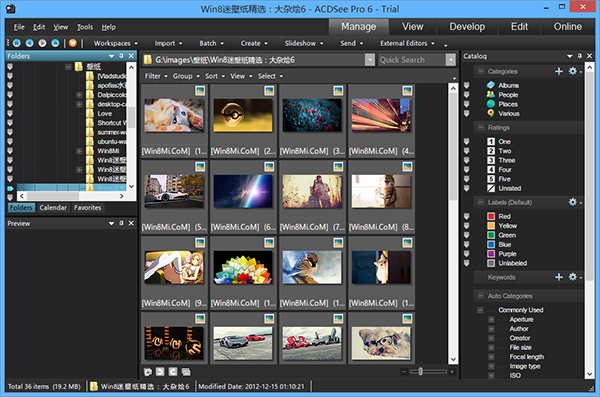Open the Send button menu
Viewport: 600px width, 397px height.
352,43
